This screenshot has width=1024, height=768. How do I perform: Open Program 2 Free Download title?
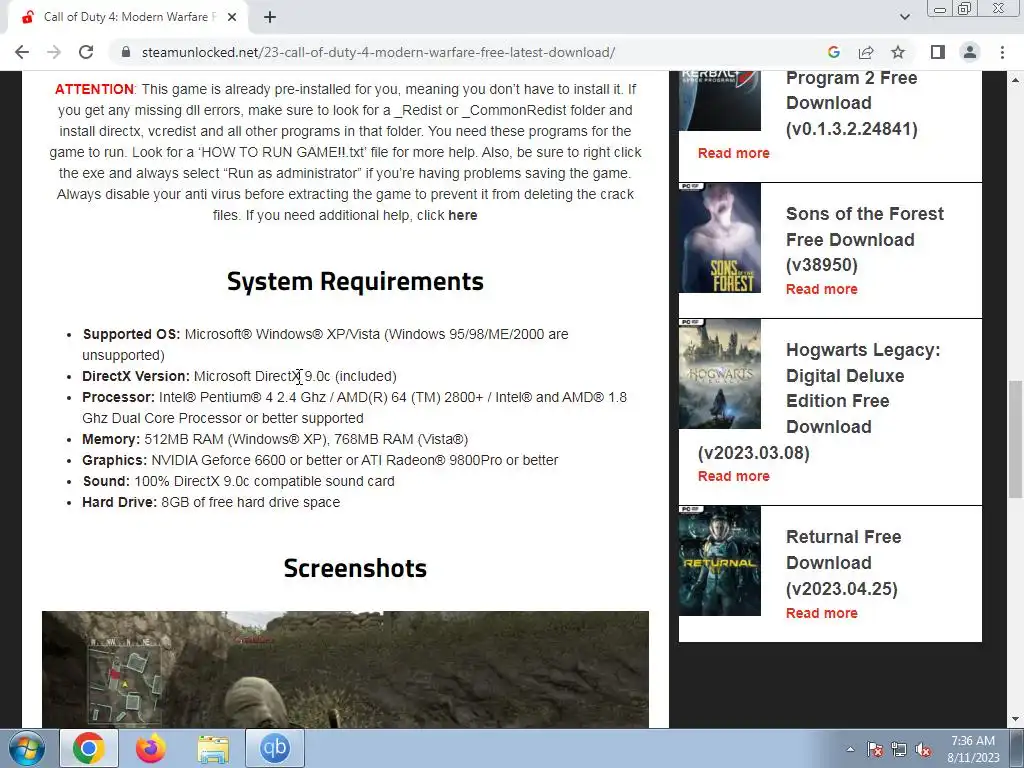pos(852,103)
